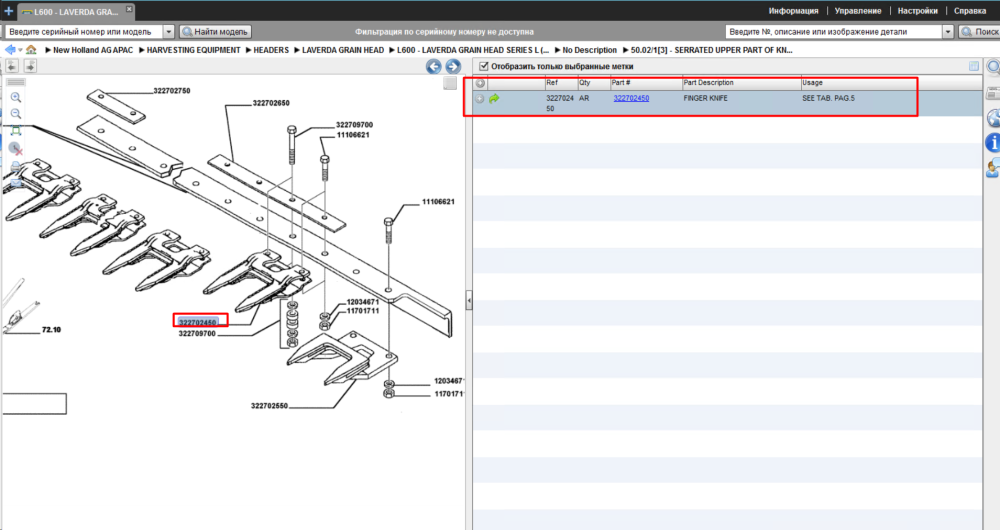Click the part number search input field

tap(834, 31)
